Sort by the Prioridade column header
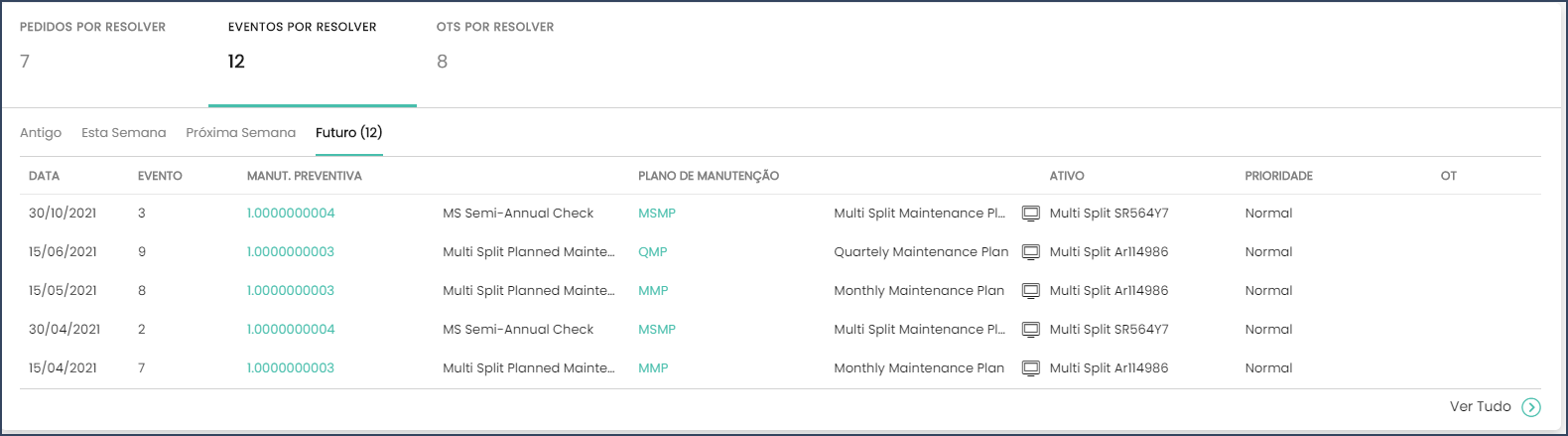The width and height of the screenshot is (1568, 436). (x=1279, y=176)
